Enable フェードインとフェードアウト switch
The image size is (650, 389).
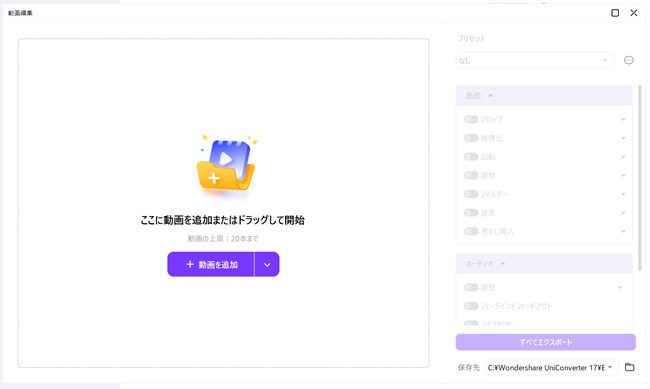471,306
